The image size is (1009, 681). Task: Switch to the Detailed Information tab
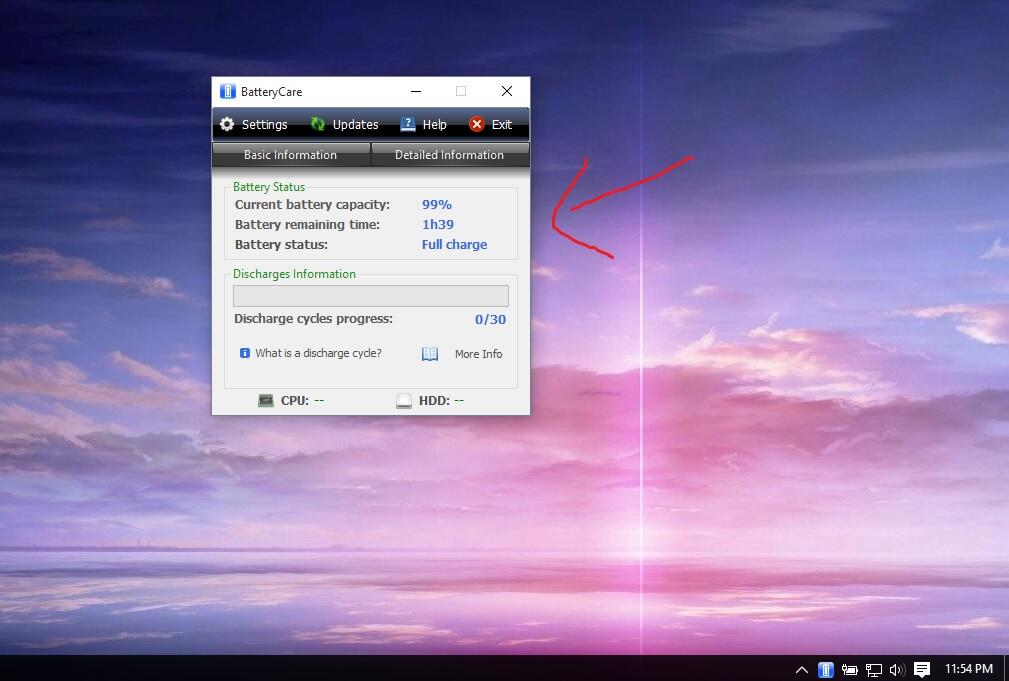450,154
